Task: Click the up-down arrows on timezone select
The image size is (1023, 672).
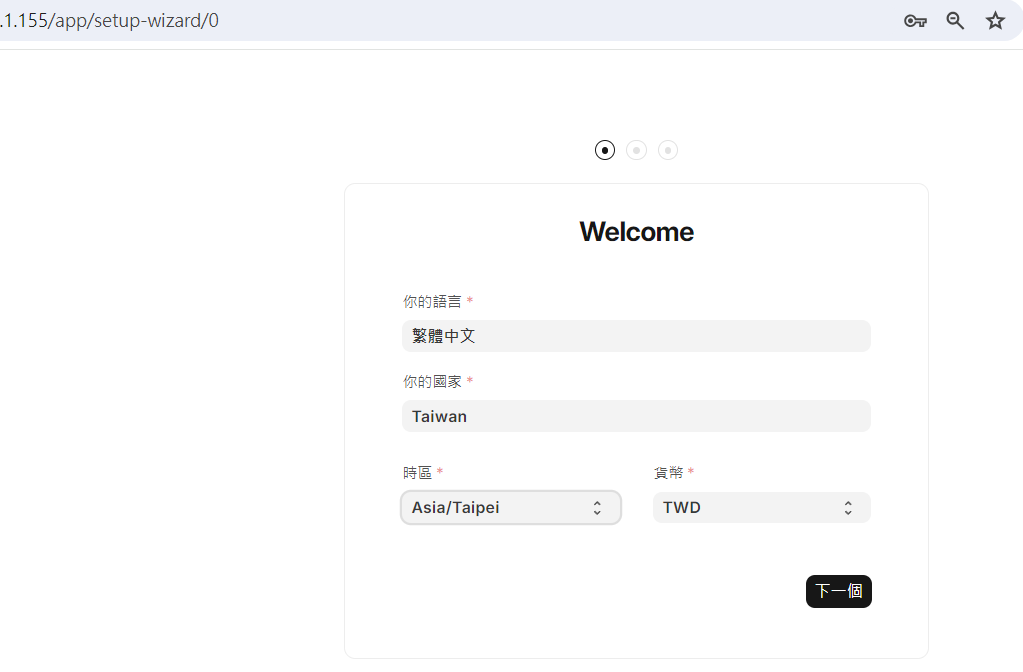Action: [x=597, y=508]
